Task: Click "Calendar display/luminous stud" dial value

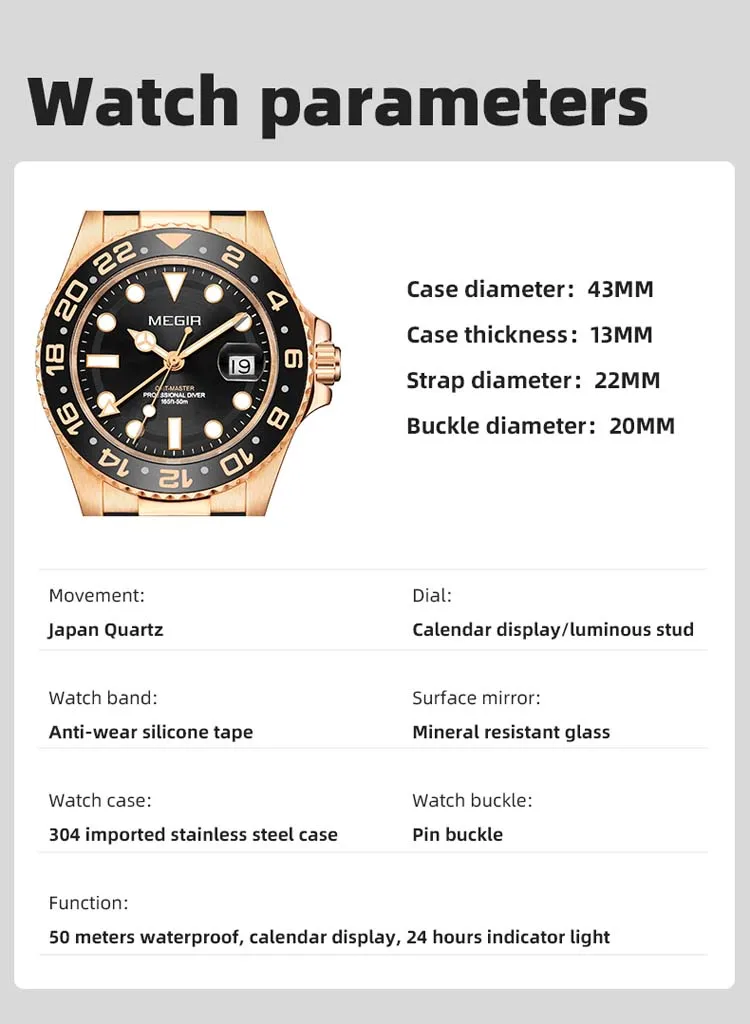Action: [553, 630]
